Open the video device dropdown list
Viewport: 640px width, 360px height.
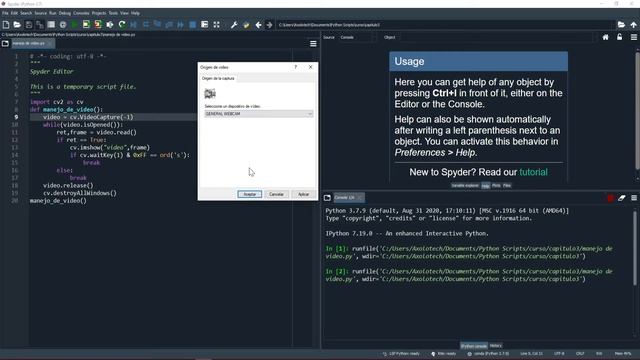pyautogui.click(x=258, y=114)
